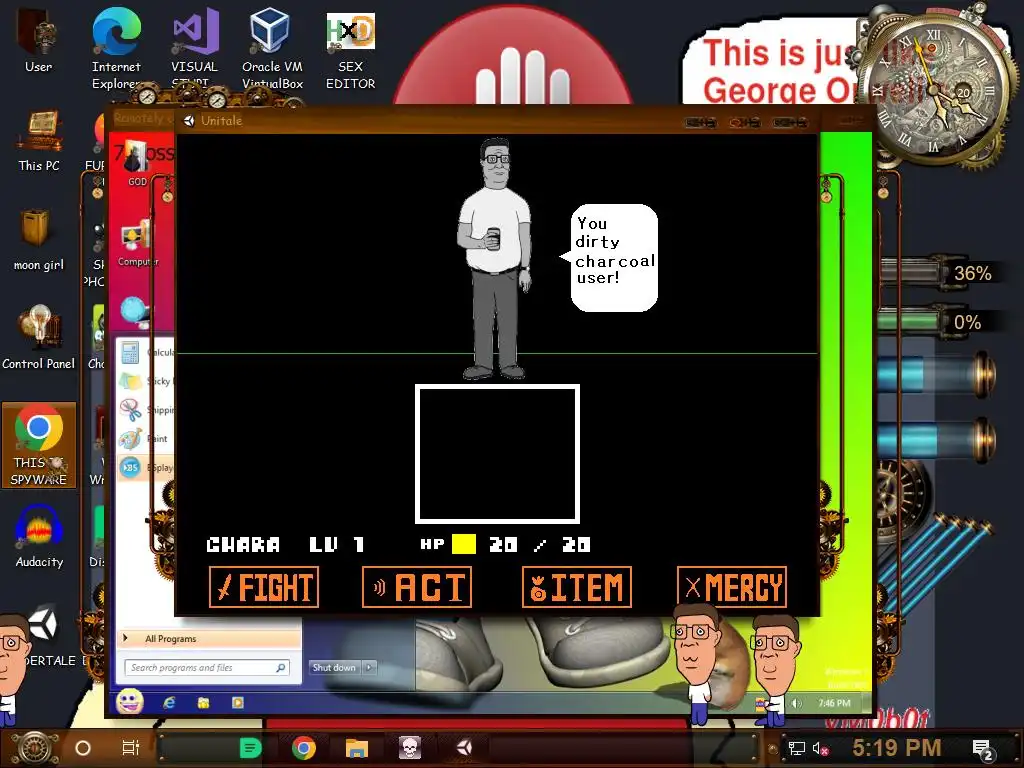Open Cortana search circle on taskbar
Screen dimensions: 1024x768
point(83,748)
